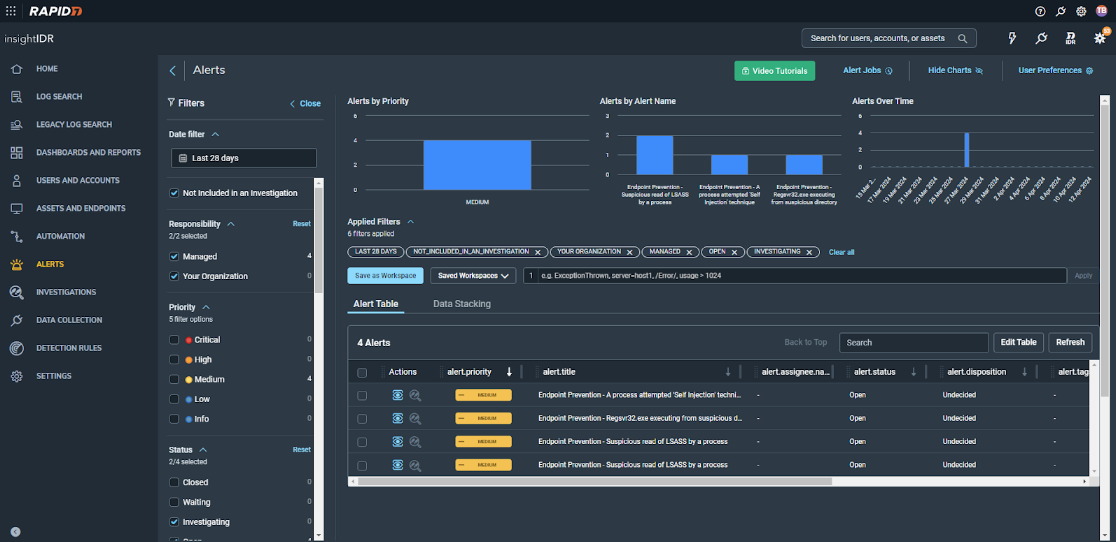Switch to the Data Stacking tab
The image size is (1116, 542).
tap(461, 304)
